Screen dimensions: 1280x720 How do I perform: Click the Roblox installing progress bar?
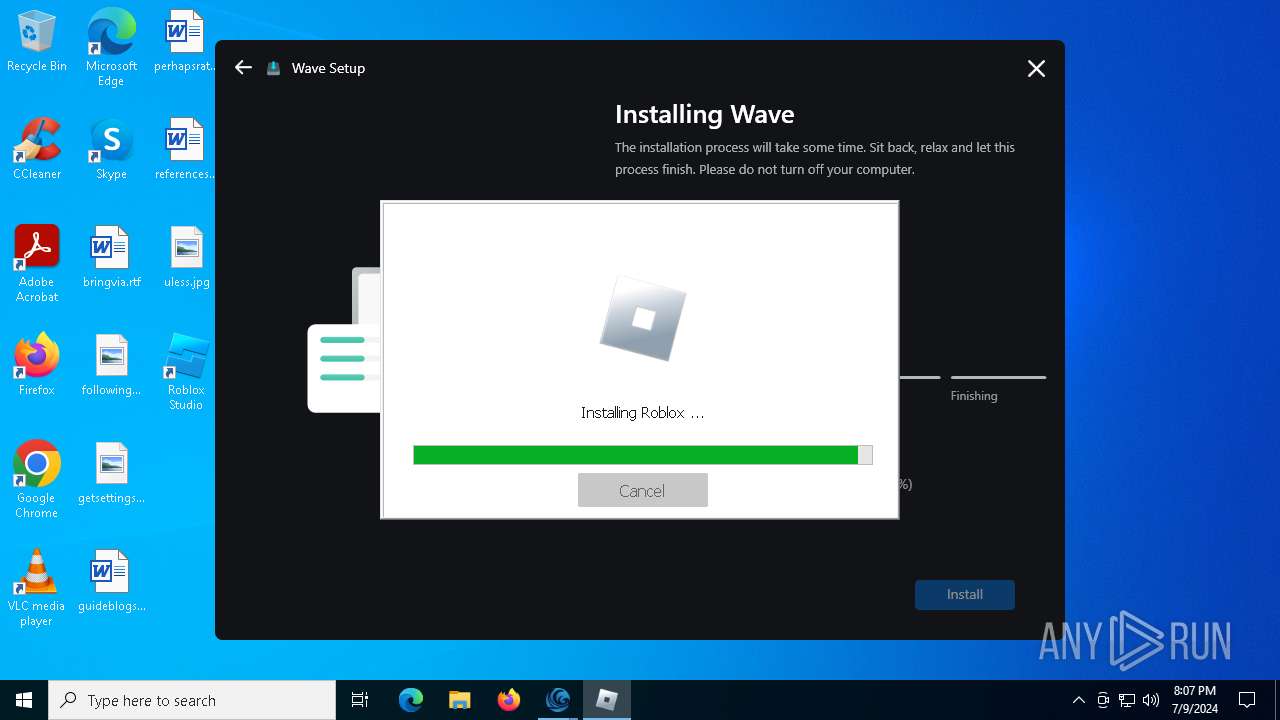pyautogui.click(x=643, y=455)
